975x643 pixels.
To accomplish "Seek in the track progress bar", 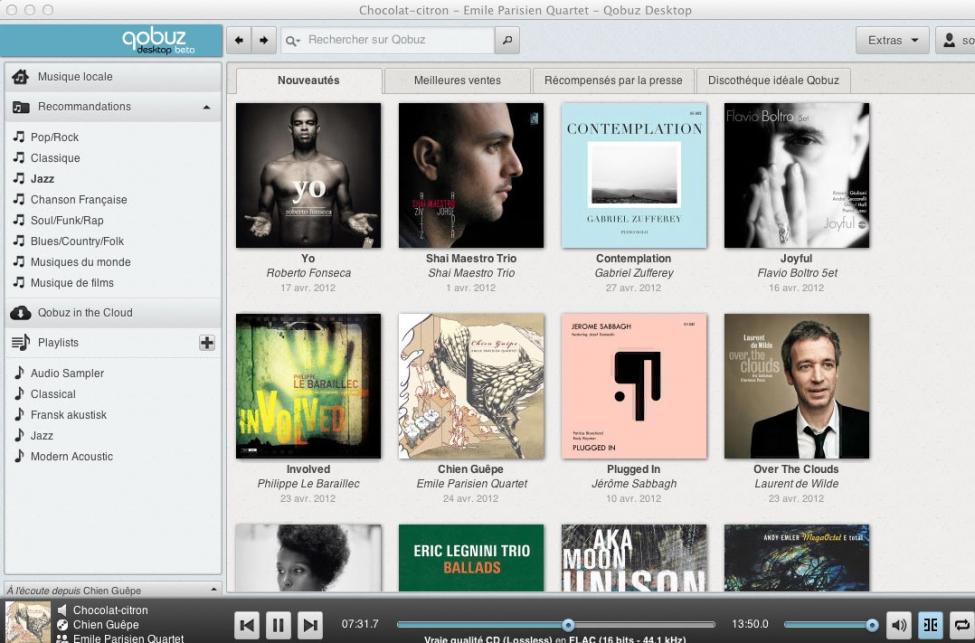I will (x=556, y=625).
